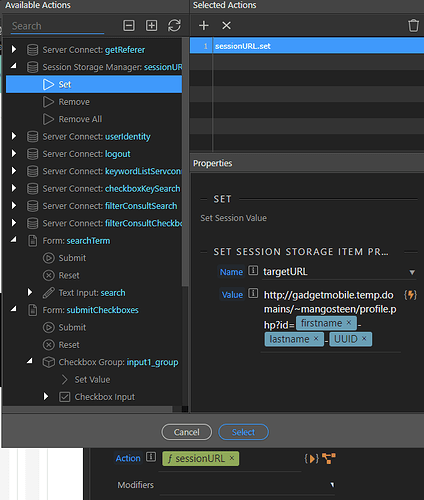The width and height of the screenshot is (424, 500).
Task: Click the Checkbox Input item in tree
Action: pyautogui.click(x=104, y=397)
